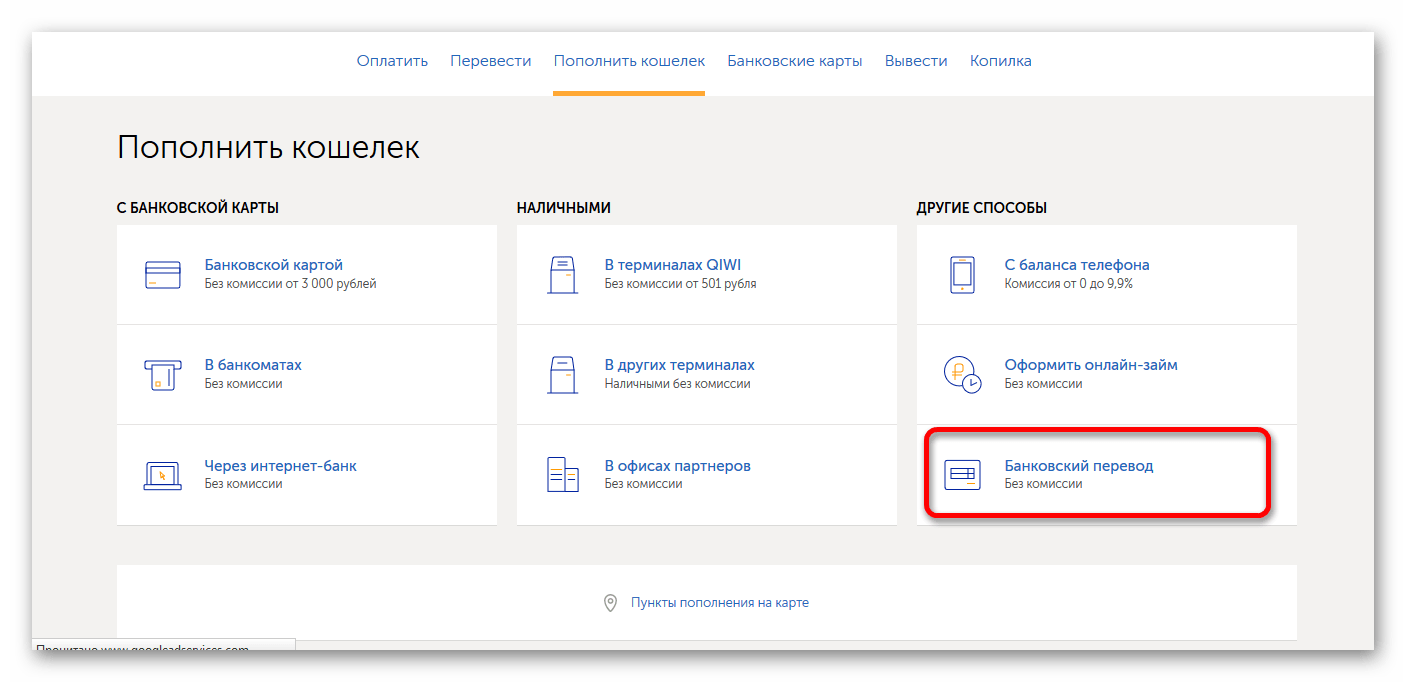Open the Оплатить tab

[x=392, y=61]
